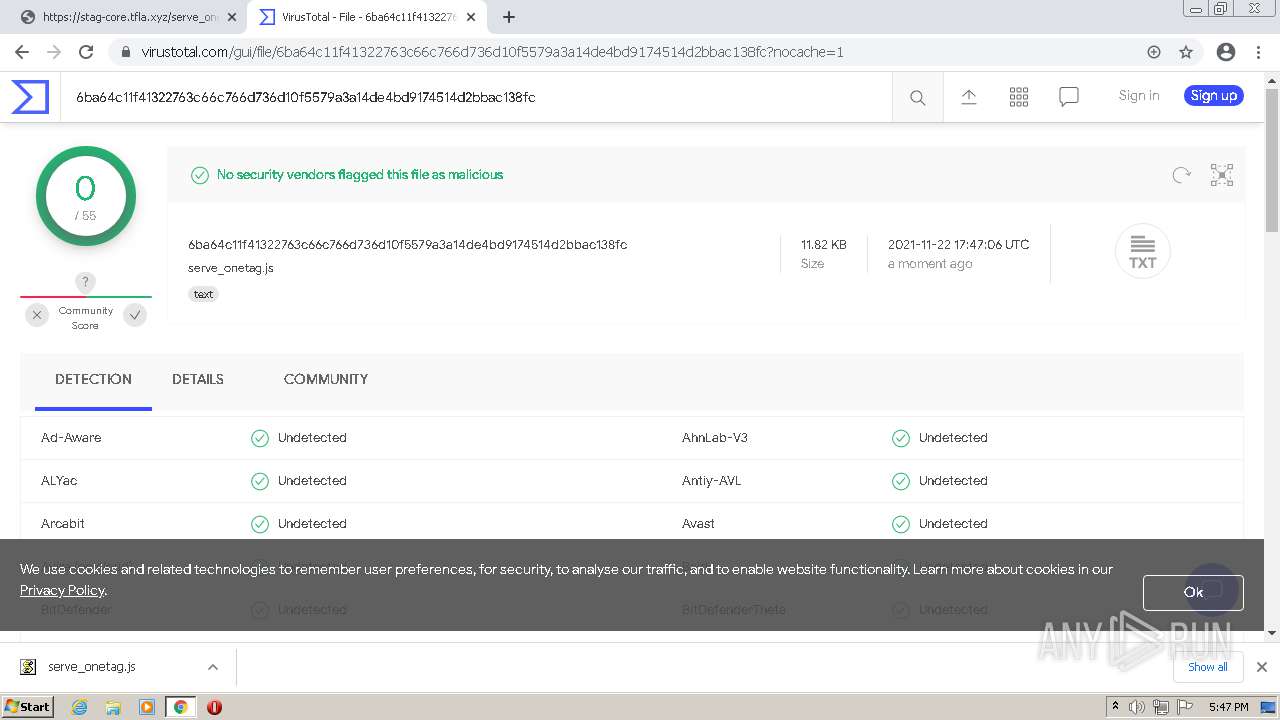Open Chrome profile avatar menu
This screenshot has width=1280, height=720.
(x=1226, y=52)
